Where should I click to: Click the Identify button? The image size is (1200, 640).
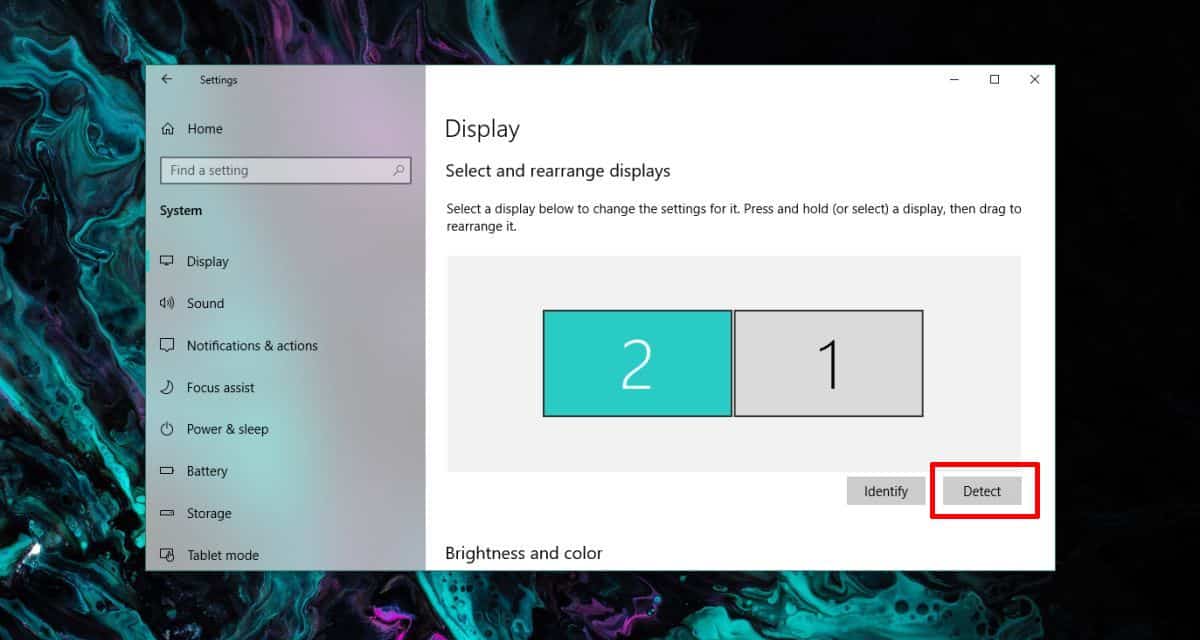click(886, 491)
